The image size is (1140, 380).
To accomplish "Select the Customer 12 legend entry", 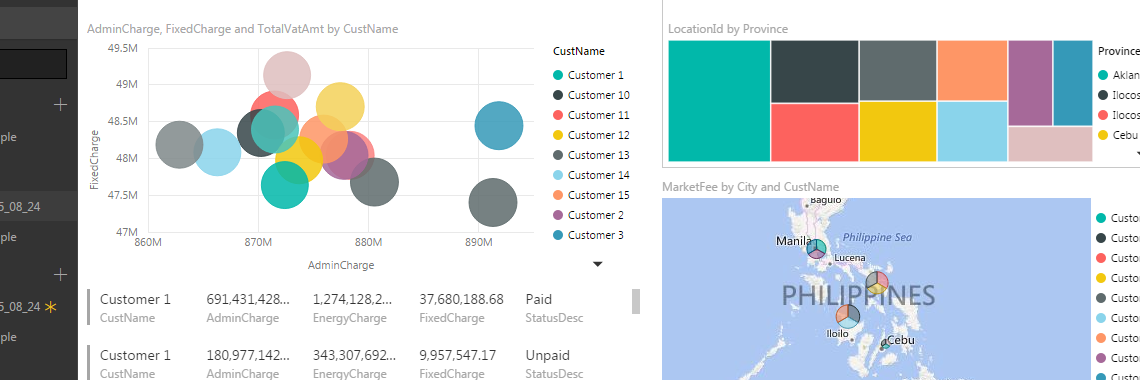I will 591,135.
